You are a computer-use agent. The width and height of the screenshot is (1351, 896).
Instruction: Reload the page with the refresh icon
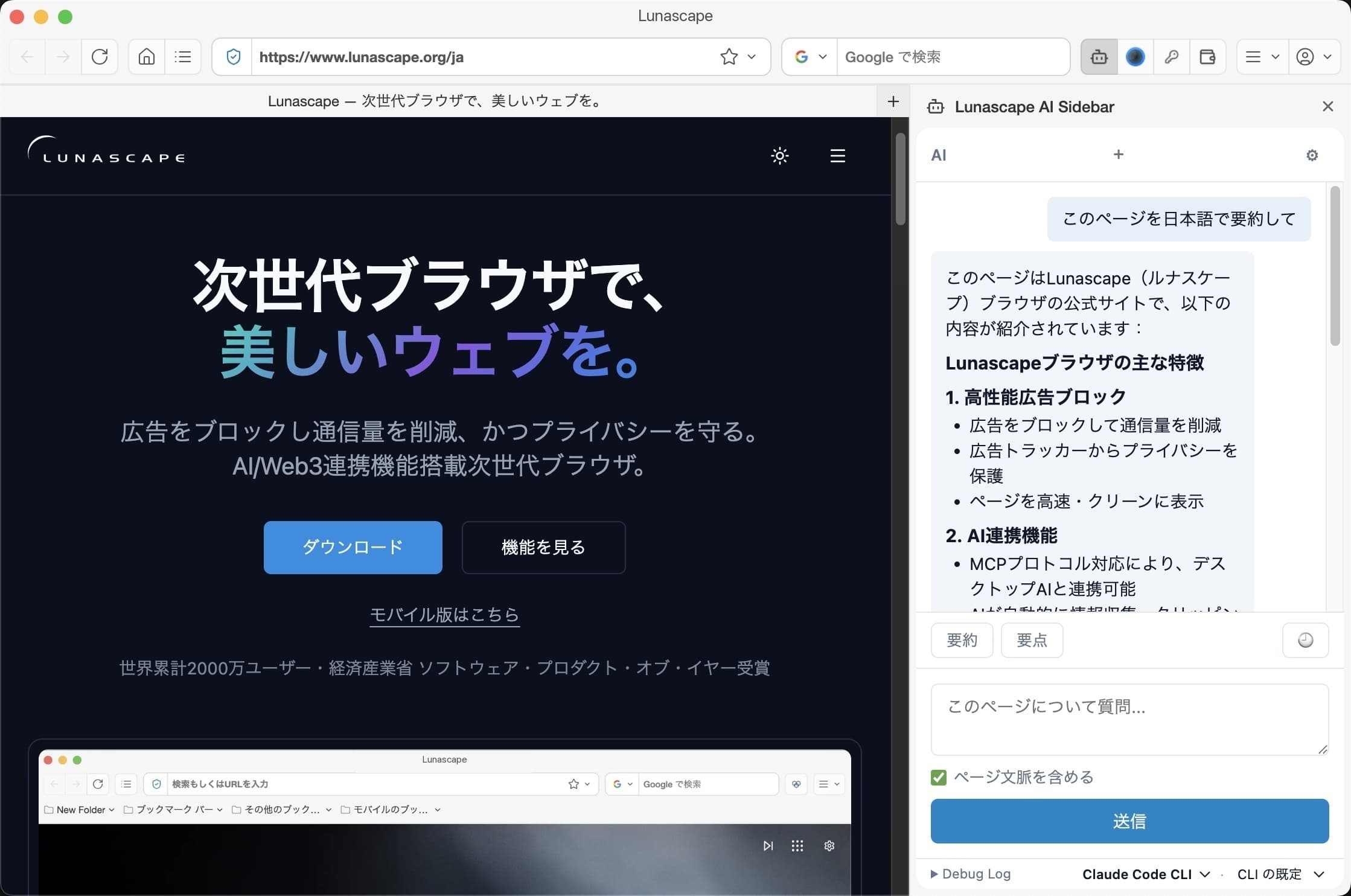pos(100,57)
